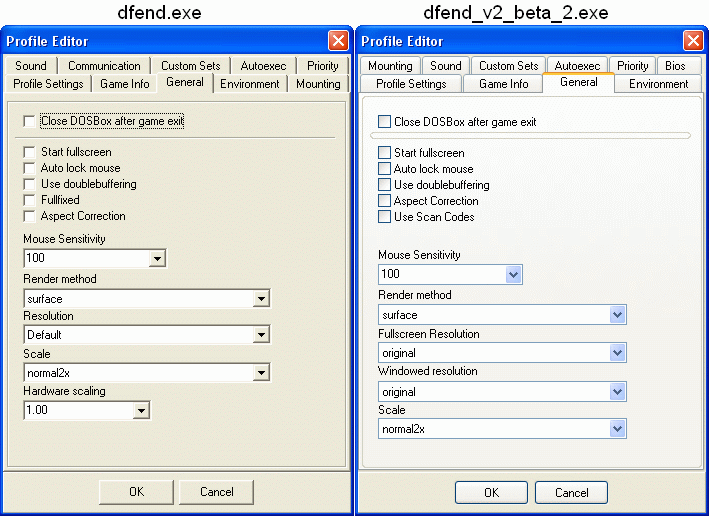
Task: Click the Hardware scaling 1.00 value field
Action: (x=79, y=411)
